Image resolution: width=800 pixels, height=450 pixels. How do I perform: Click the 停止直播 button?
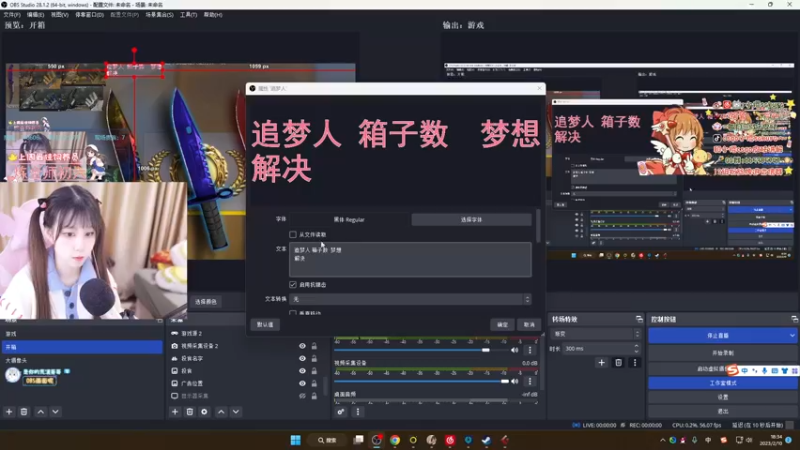click(x=718, y=336)
